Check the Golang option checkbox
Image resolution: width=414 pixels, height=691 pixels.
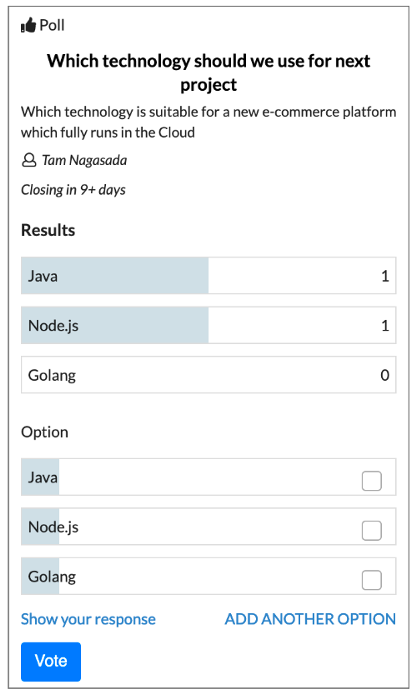[x=372, y=580]
